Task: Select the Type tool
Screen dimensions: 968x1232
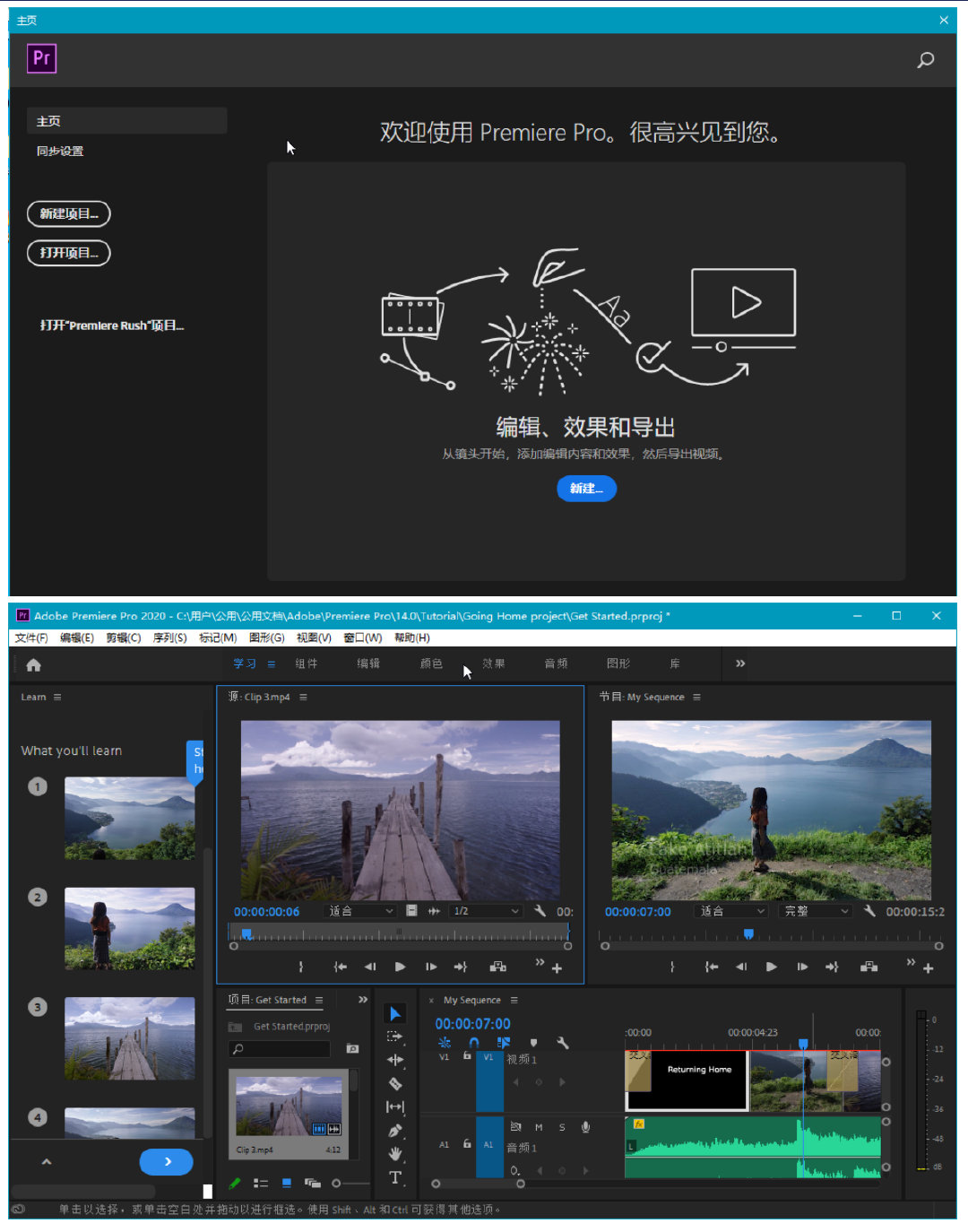Action: tap(395, 1177)
